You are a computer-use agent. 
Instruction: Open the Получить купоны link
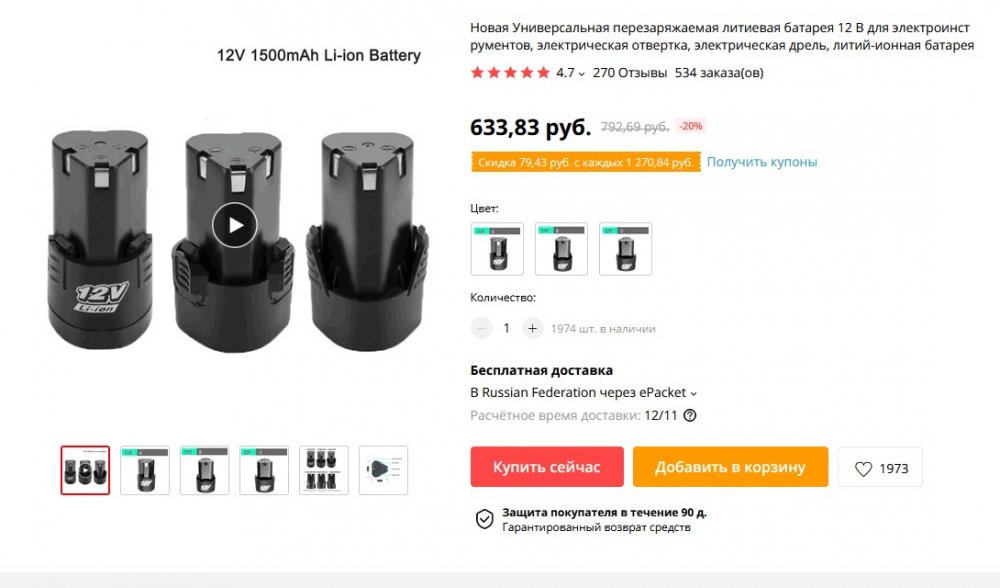point(761,162)
